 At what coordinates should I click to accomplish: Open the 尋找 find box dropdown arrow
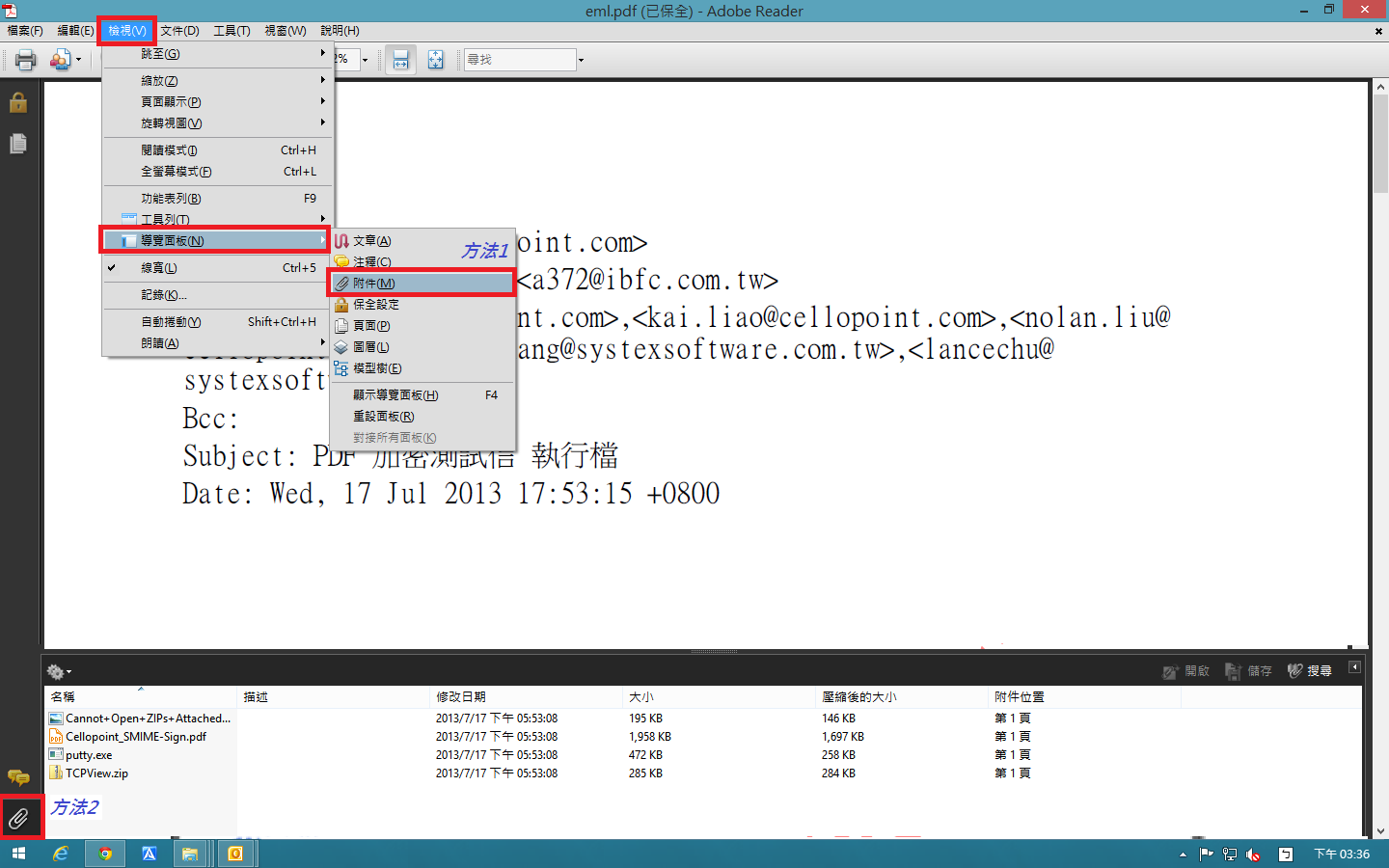[581, 60]
